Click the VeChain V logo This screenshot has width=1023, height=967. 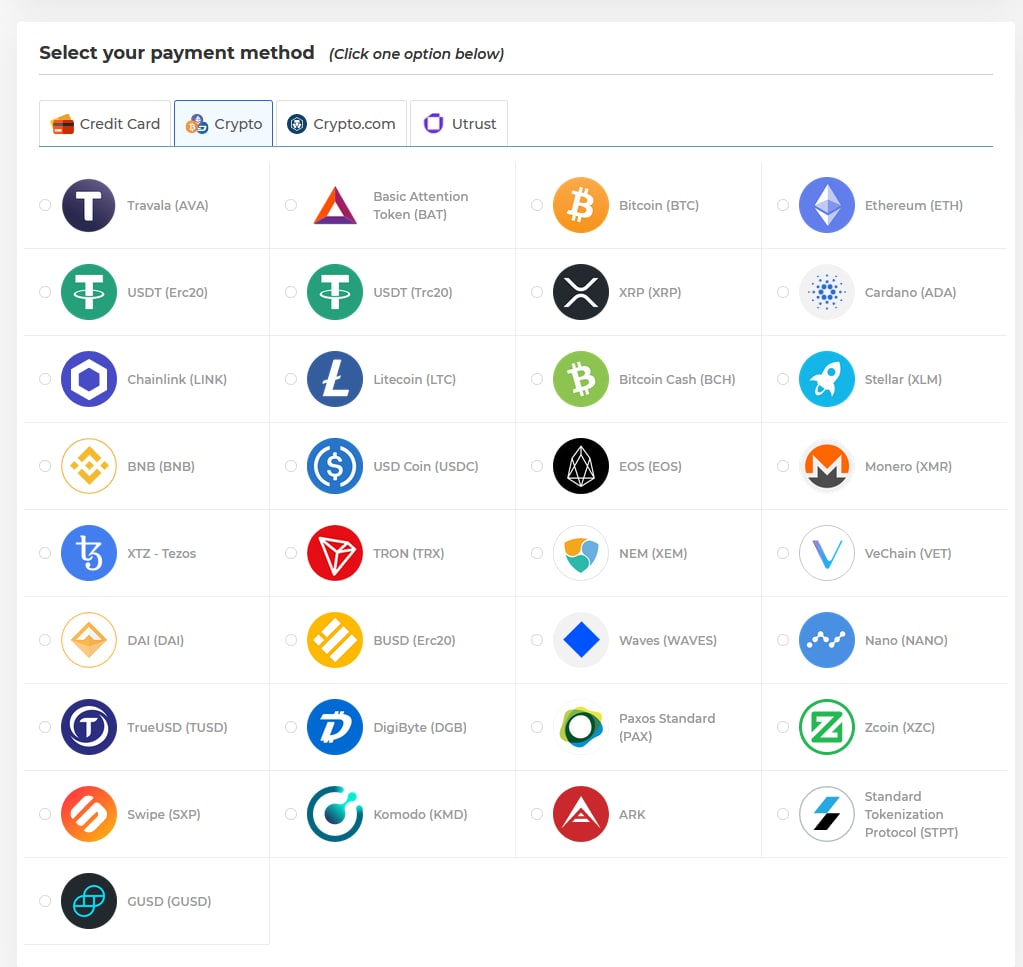coord(827,553)
